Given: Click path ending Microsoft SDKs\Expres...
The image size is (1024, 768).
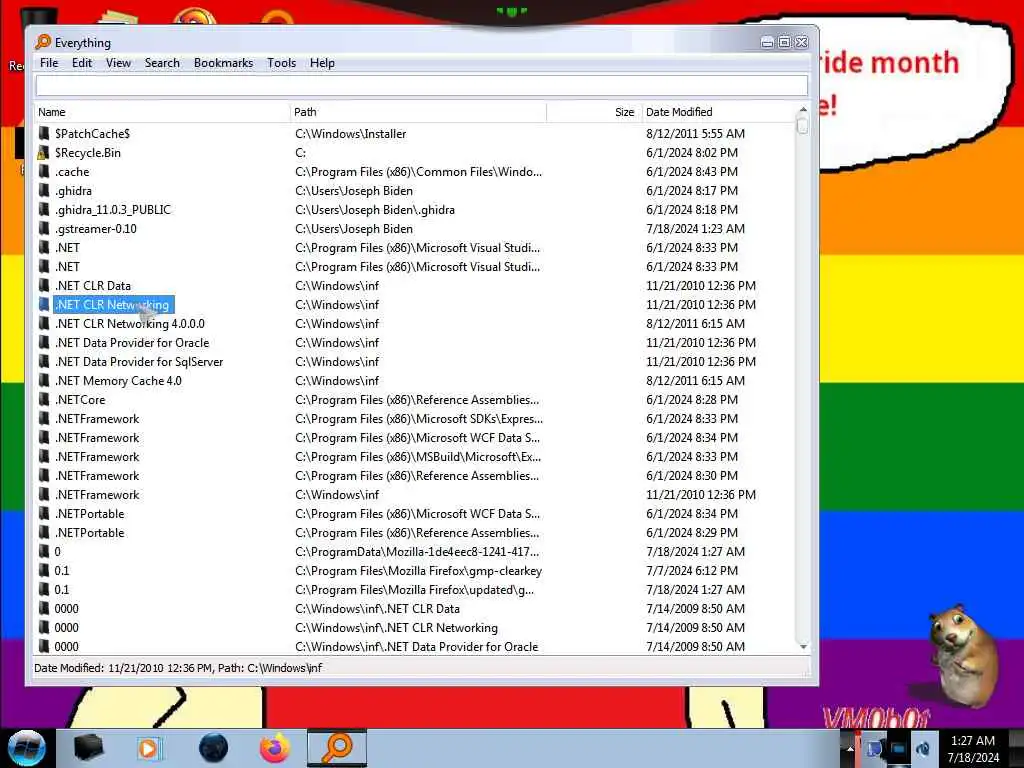Looking at the screenshot, I should [x=419, y=418].
